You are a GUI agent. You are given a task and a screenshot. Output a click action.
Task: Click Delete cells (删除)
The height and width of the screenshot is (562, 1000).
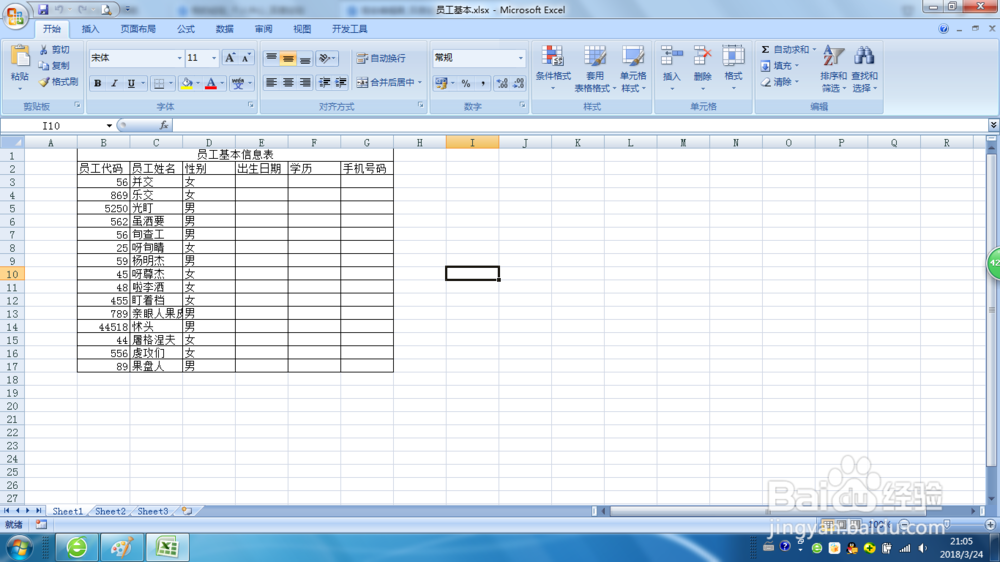pyautogui.click(x=702, y=68)
